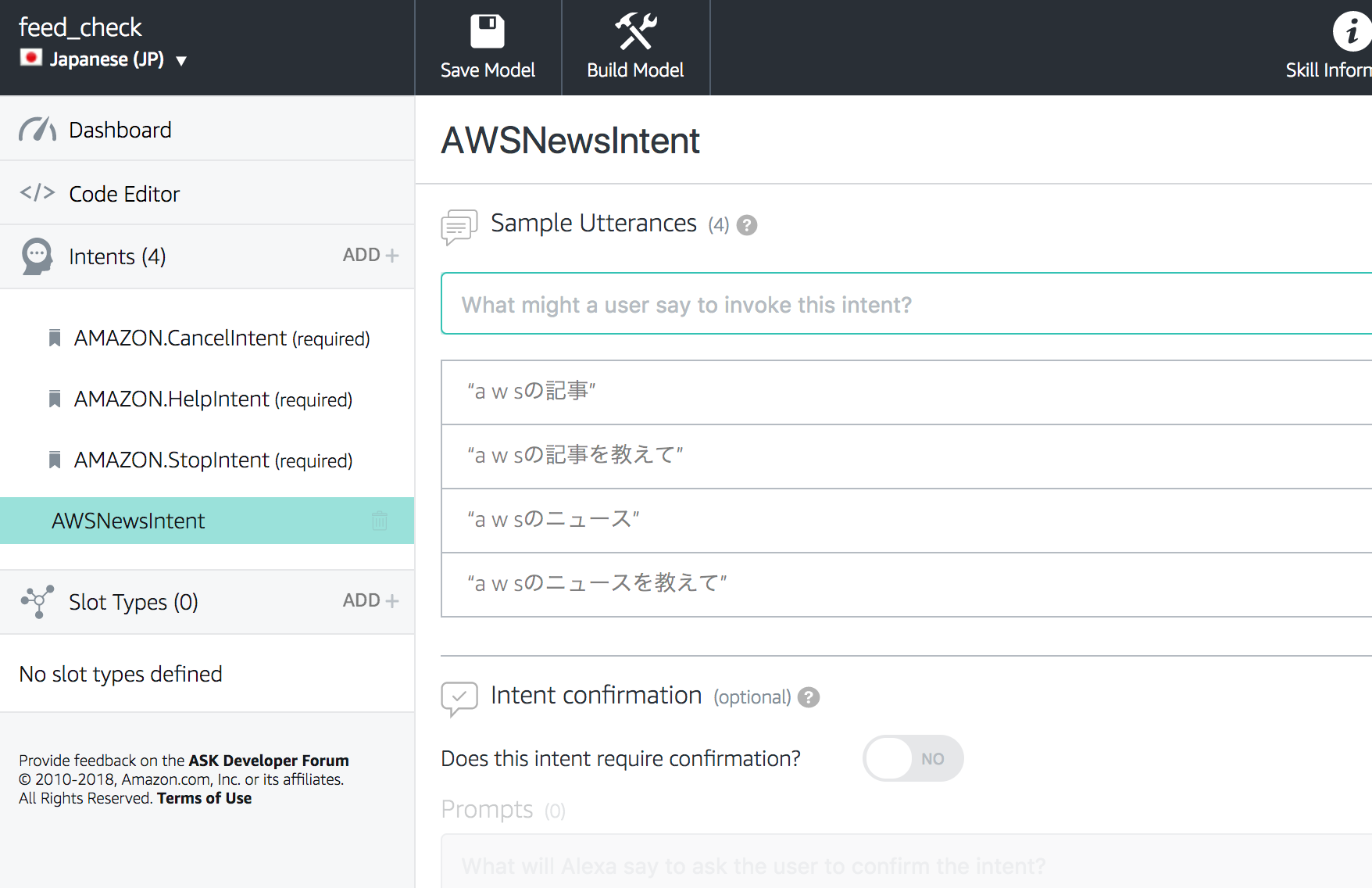Viewport: 1372px width, 888px height.
Task: Click the Sample Utterances chat bubble icon
Action: click(x=459, y=227)
